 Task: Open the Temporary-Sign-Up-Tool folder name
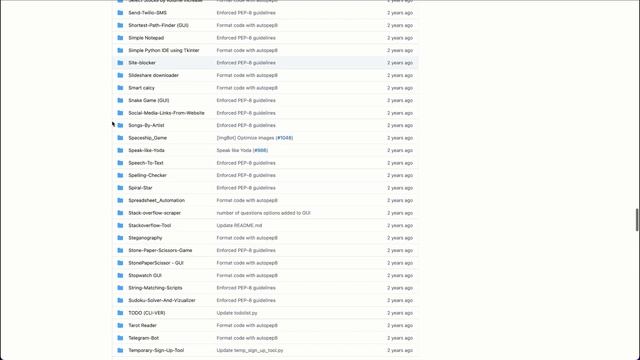[156, 350]
